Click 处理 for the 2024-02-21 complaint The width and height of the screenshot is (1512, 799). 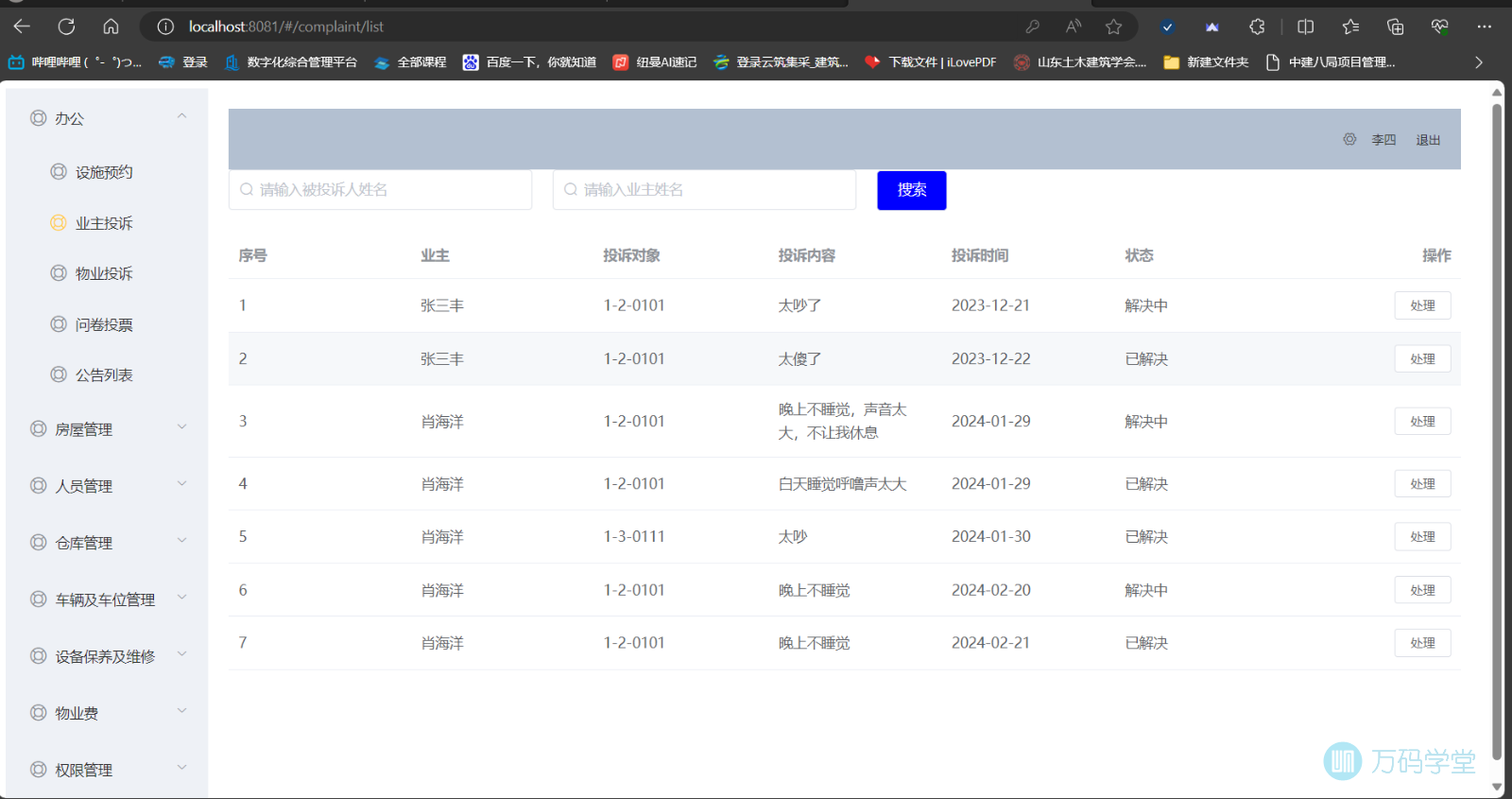[x=1422, y=643]
